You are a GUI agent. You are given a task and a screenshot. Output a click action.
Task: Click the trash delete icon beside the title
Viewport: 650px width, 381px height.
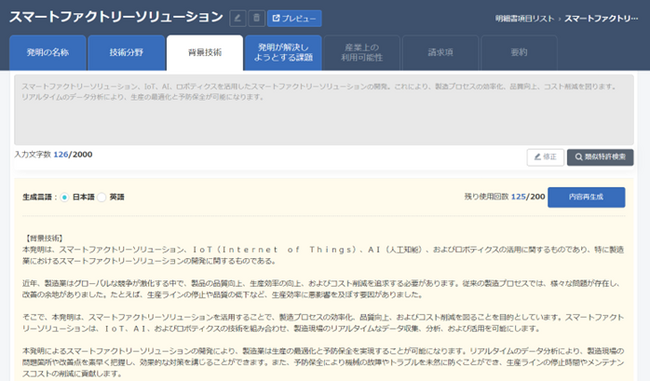pyautogui.click(x=257, y=18)
